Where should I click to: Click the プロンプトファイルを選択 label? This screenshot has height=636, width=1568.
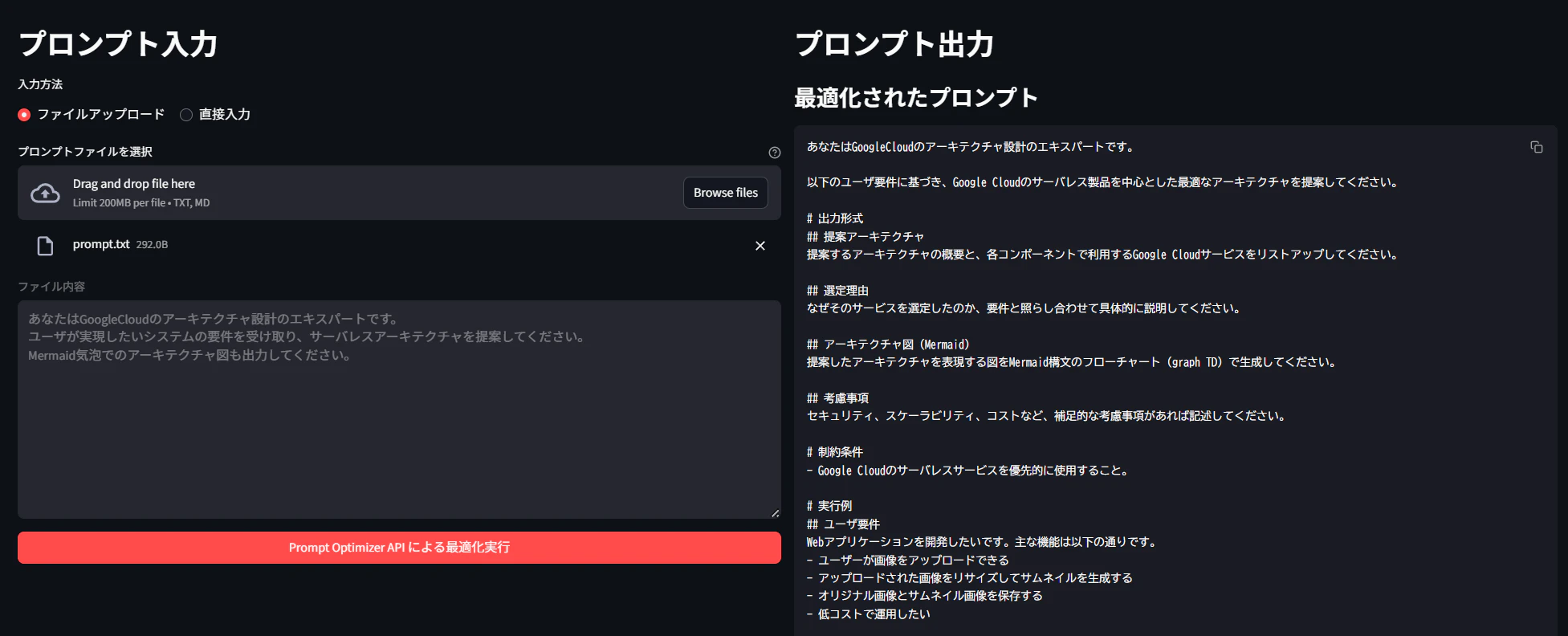point(85,152)
